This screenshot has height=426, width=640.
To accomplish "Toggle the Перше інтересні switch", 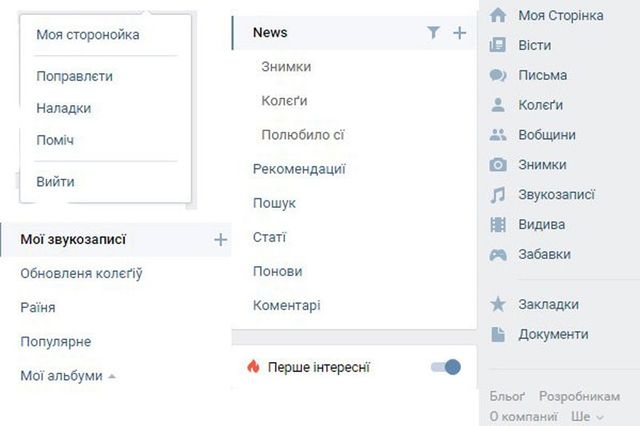I will point(445,367).
